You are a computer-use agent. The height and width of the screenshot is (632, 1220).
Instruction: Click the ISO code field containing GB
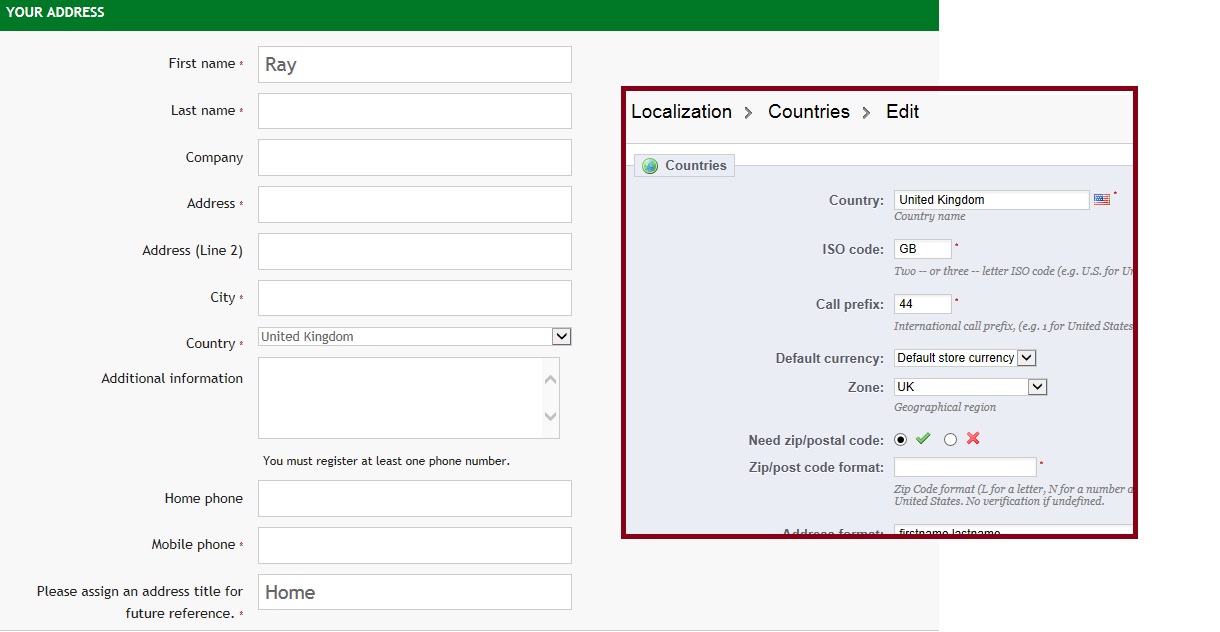[923, 249]
